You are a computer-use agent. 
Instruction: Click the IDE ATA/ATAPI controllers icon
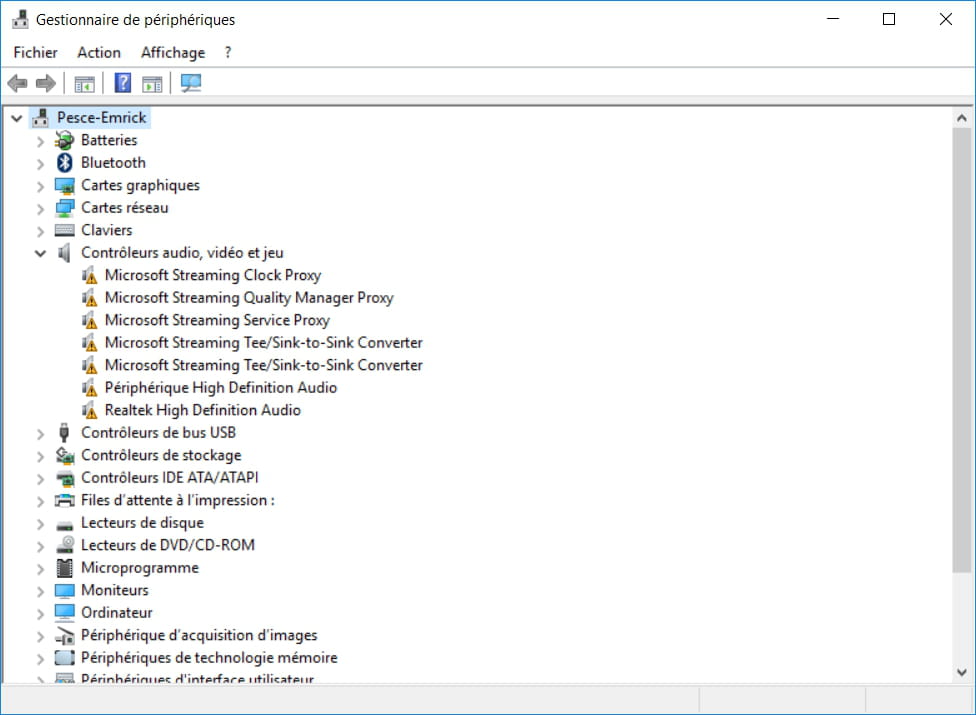pyautogui.click(x=64, y=478)
